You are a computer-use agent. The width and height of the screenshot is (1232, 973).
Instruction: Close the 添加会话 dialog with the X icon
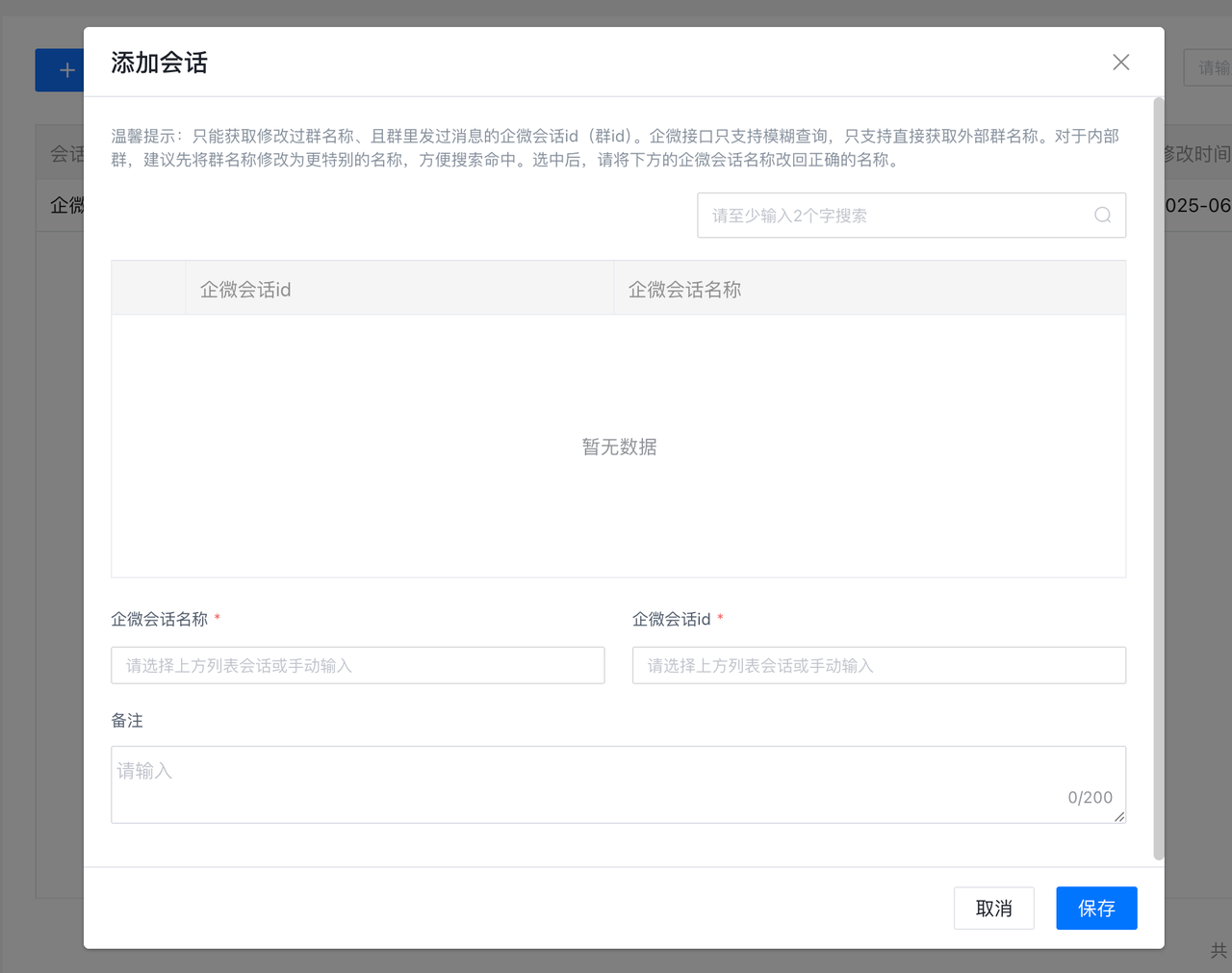[x=1120, y=63]
